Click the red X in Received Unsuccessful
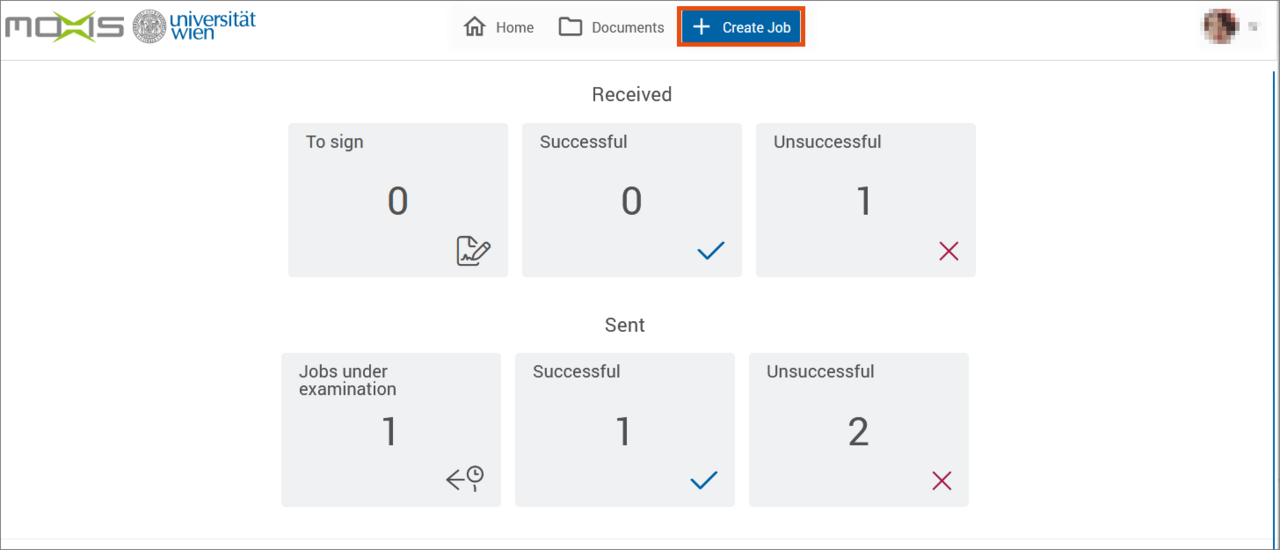Image resolution: width=1280 pixels, height=550 pixels. [948, 251]
